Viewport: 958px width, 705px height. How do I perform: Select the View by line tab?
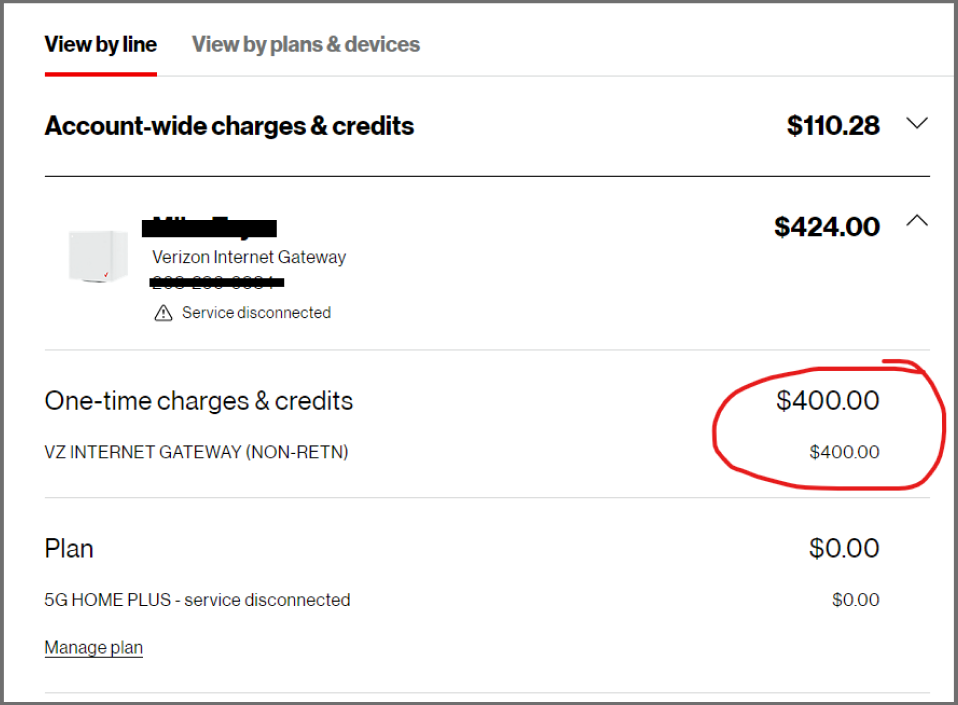point(100,44)
